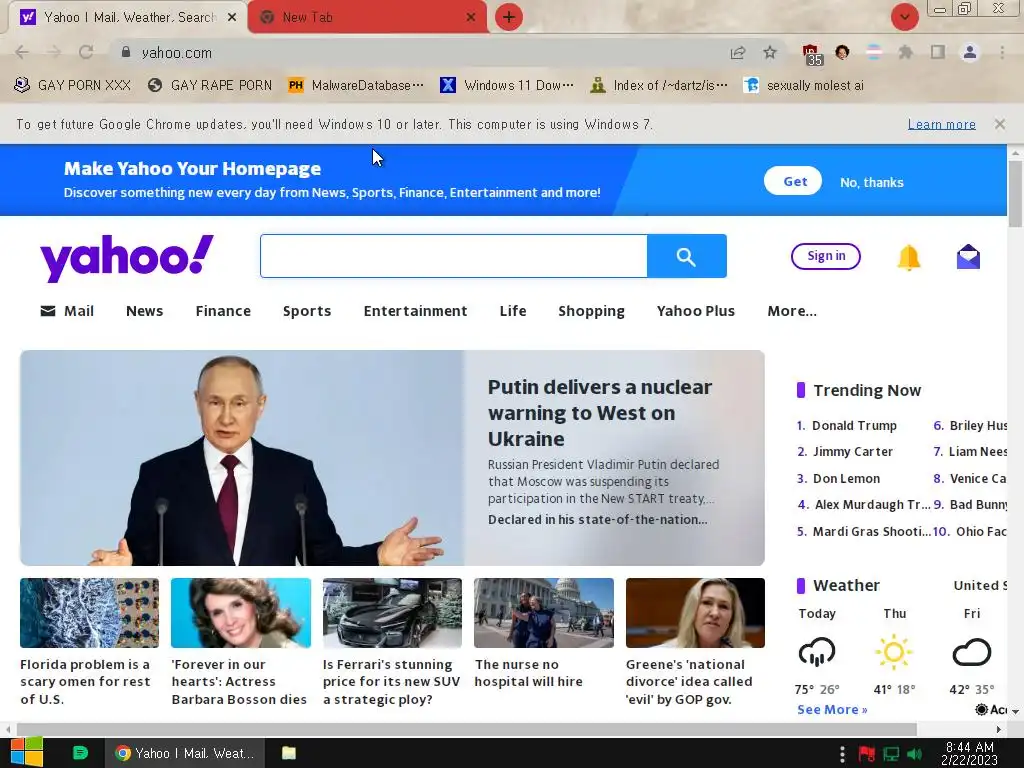
Task: Reload the page with the refresh icon
Action: 86,53
